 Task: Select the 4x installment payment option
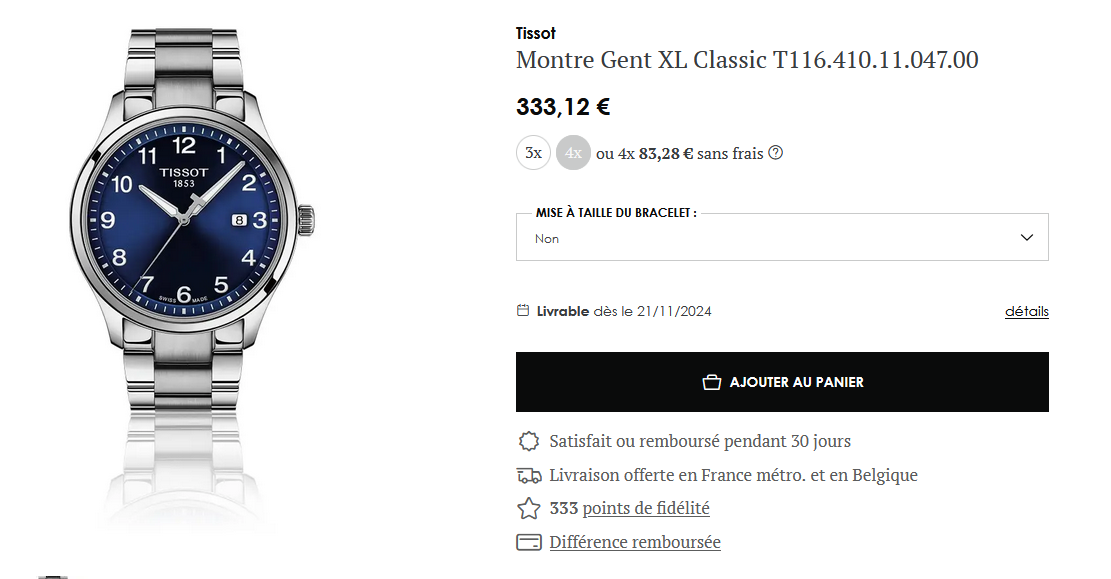(x=573, y=152)
